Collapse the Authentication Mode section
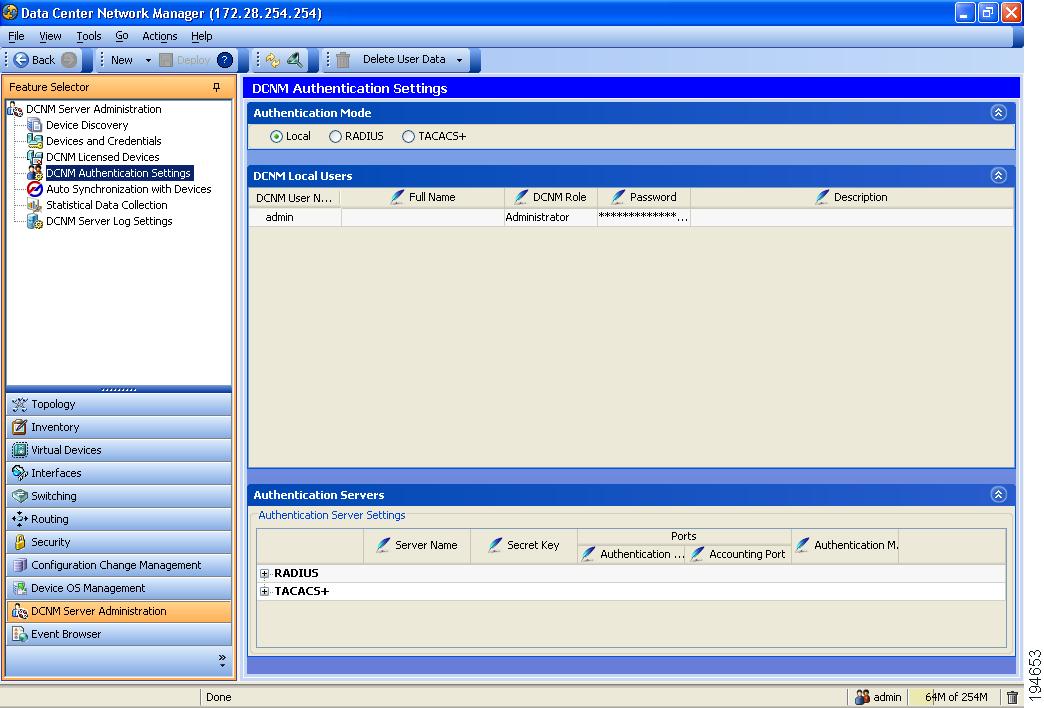 pyautogui.click(x=998, y=113)
